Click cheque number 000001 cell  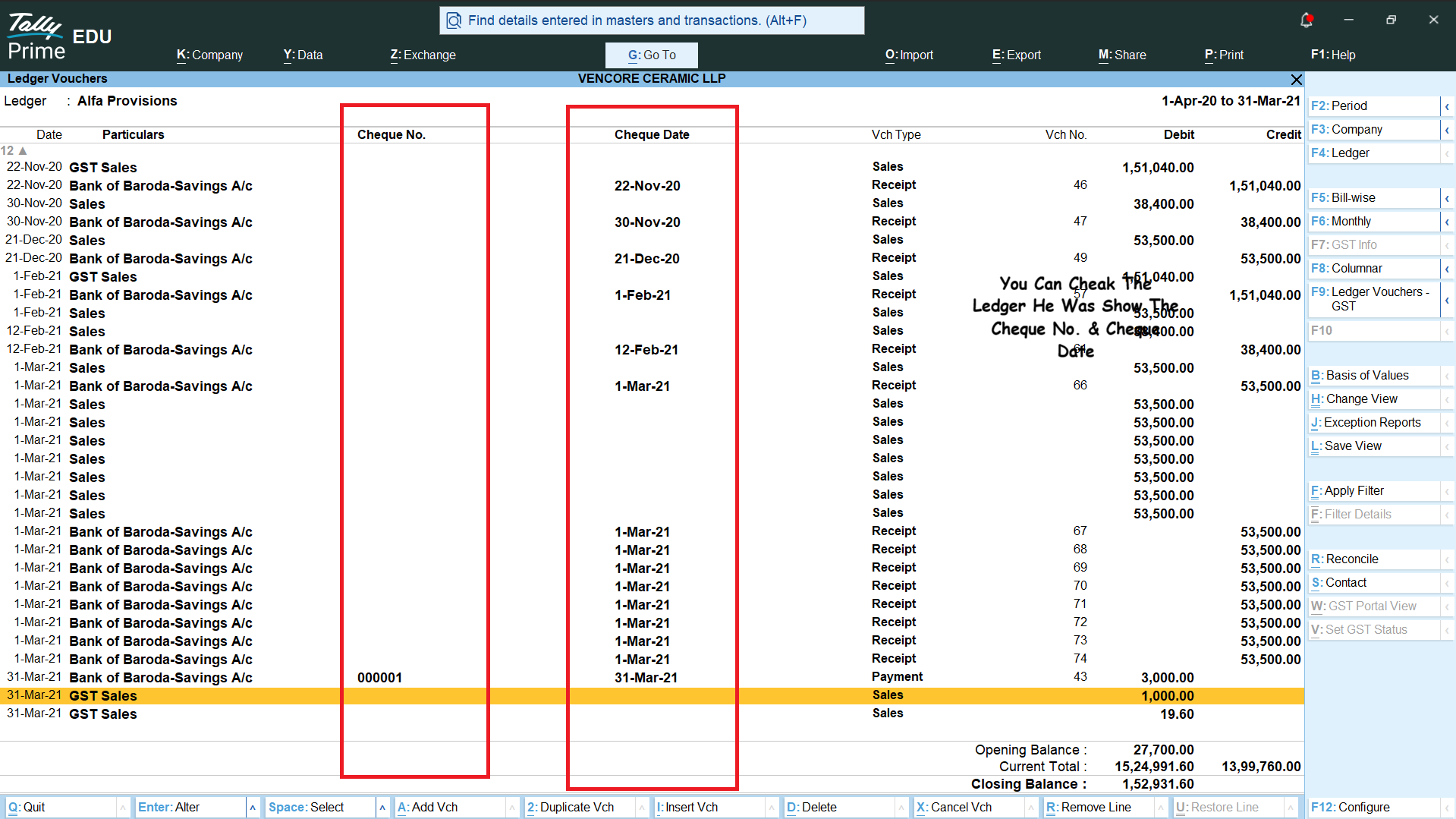[380, 677]
